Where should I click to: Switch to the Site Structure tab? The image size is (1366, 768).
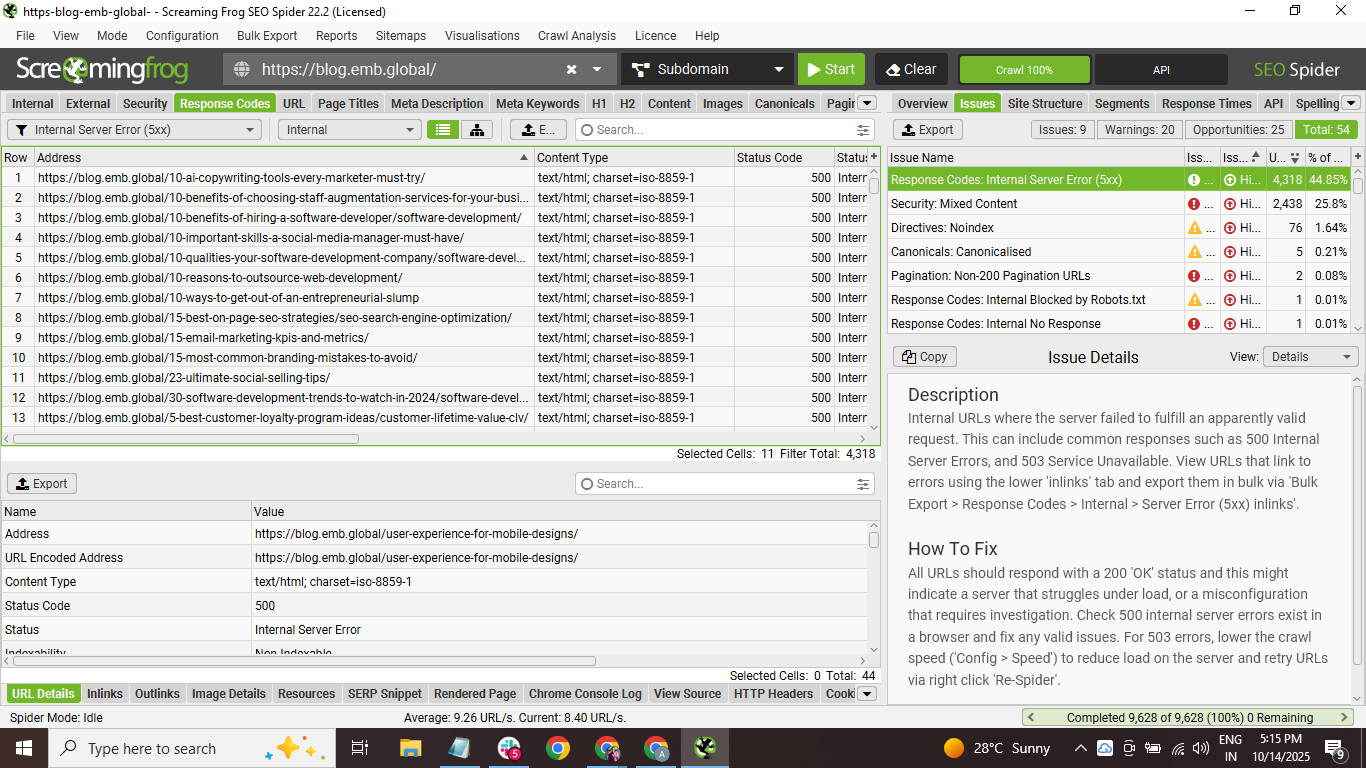1043,102
